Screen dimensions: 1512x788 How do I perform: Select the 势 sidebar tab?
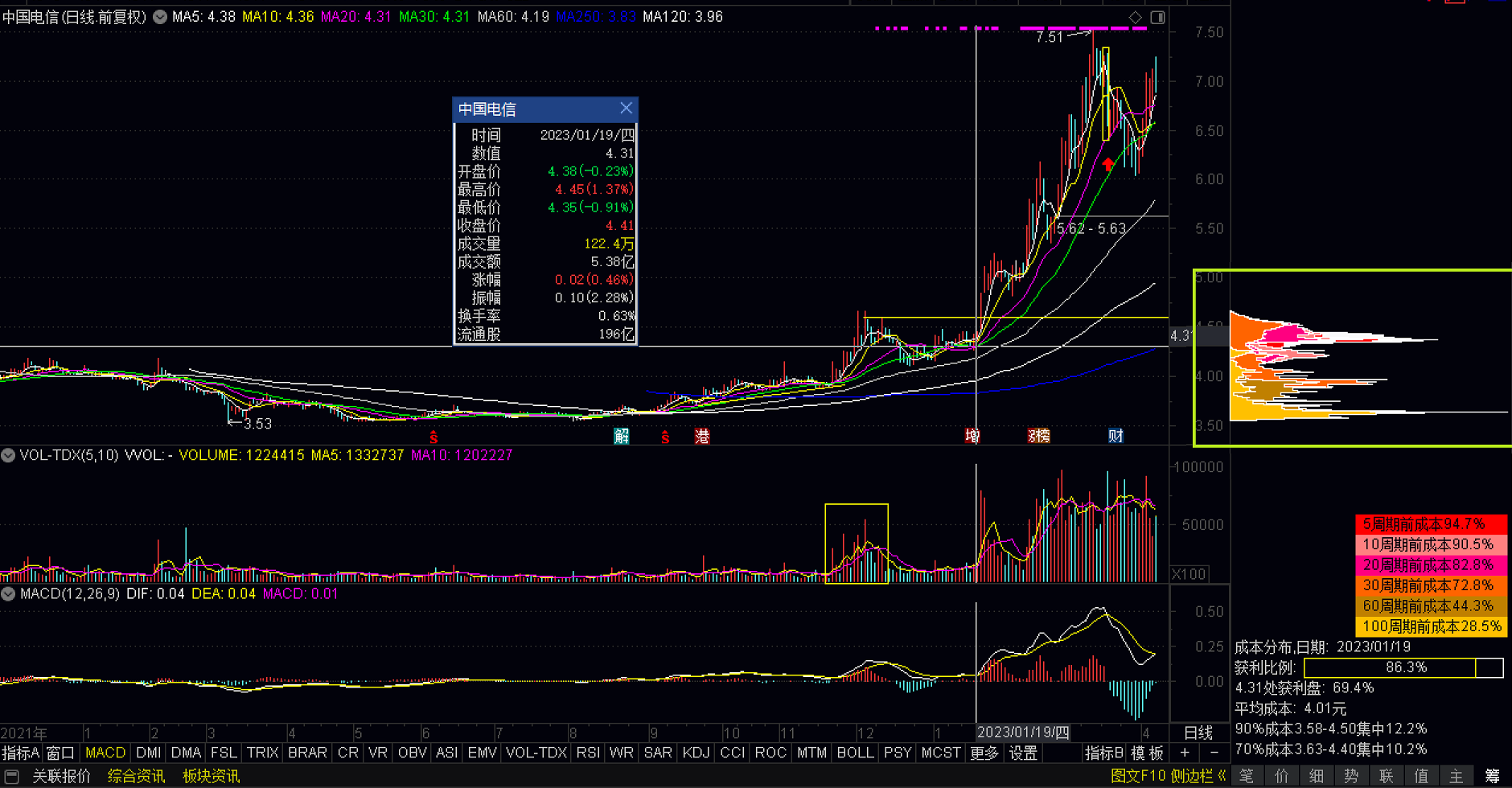(1351, 776)
